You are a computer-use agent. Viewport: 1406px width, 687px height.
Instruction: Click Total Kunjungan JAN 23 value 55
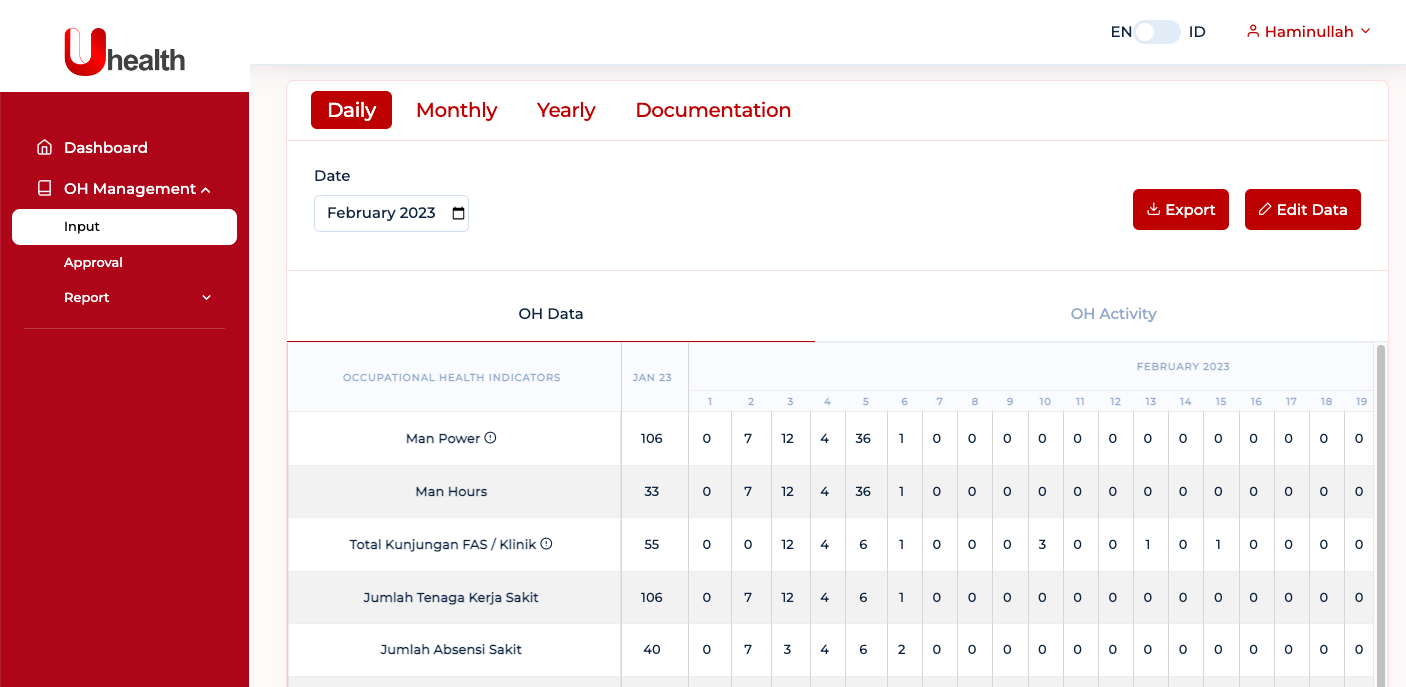[652, 544]
